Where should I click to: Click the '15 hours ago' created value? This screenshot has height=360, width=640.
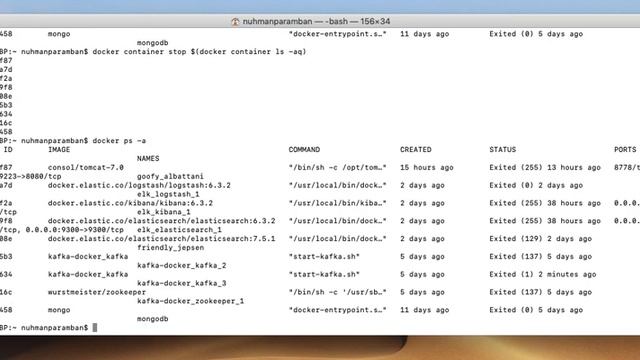(427, 168)
